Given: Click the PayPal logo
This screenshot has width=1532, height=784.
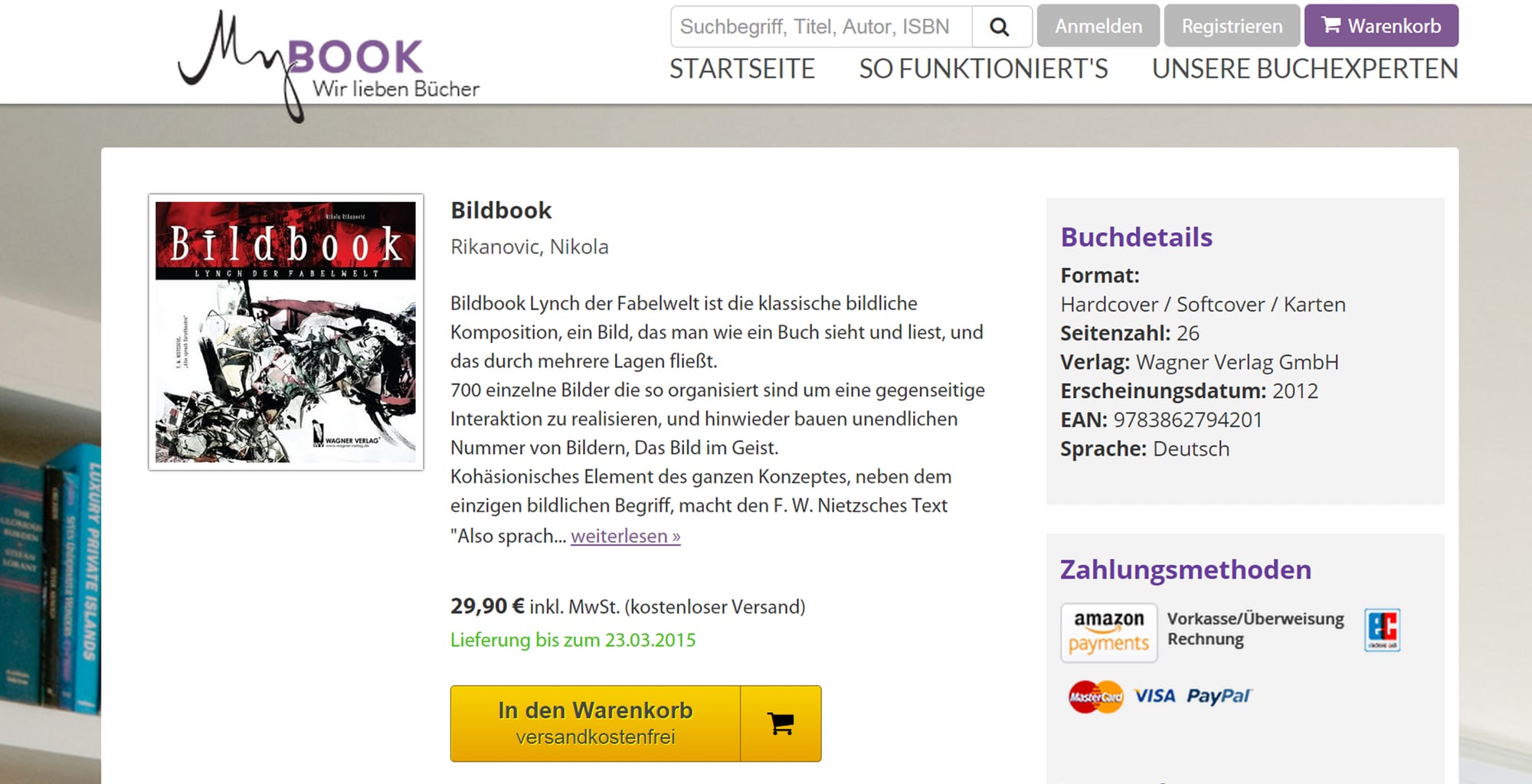Looking at the screenshot, I should click(1218, 696).
